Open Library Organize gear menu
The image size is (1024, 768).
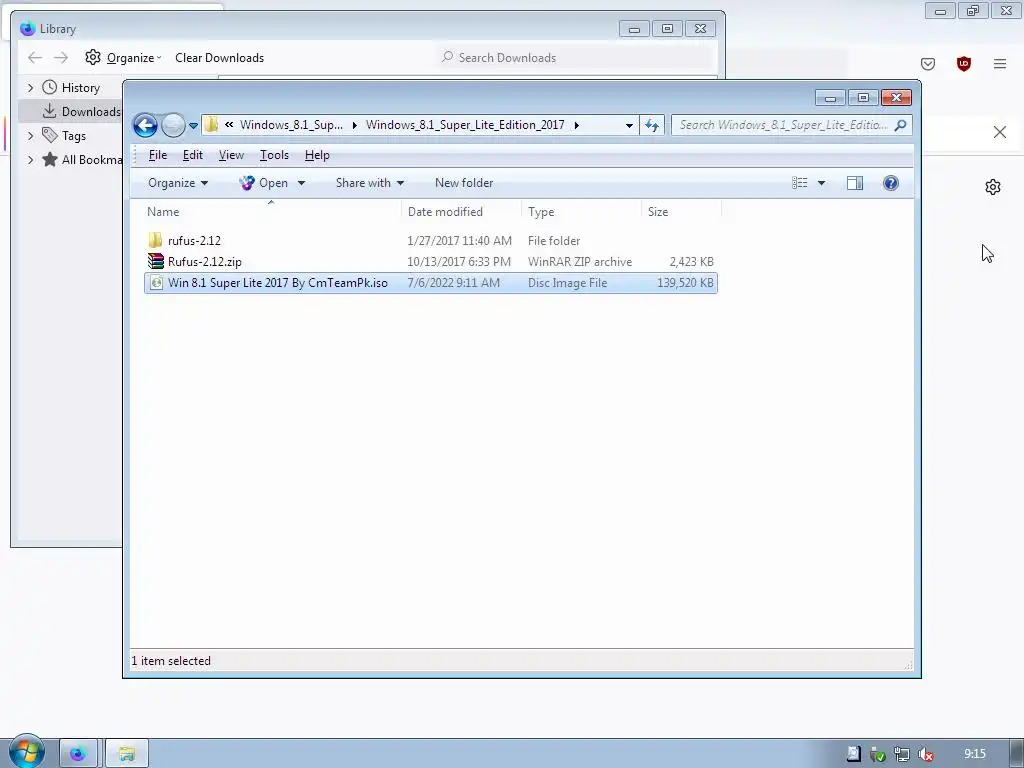[123, 57]
